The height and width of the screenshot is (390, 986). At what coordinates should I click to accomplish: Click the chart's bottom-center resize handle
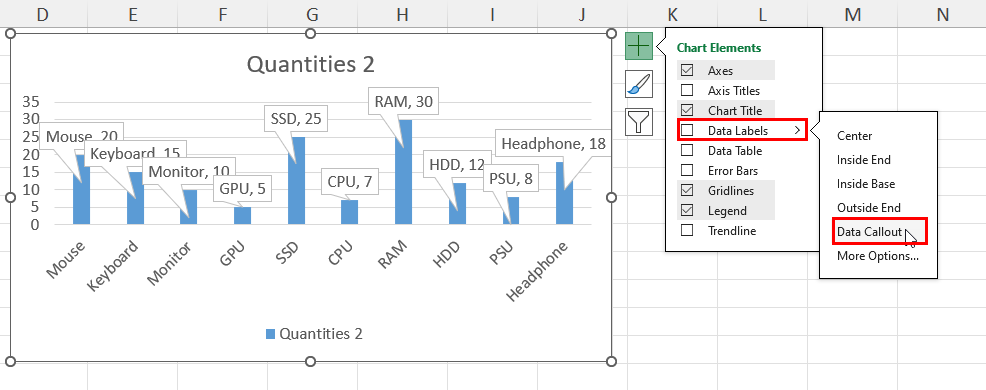click(x=311, y=362)
